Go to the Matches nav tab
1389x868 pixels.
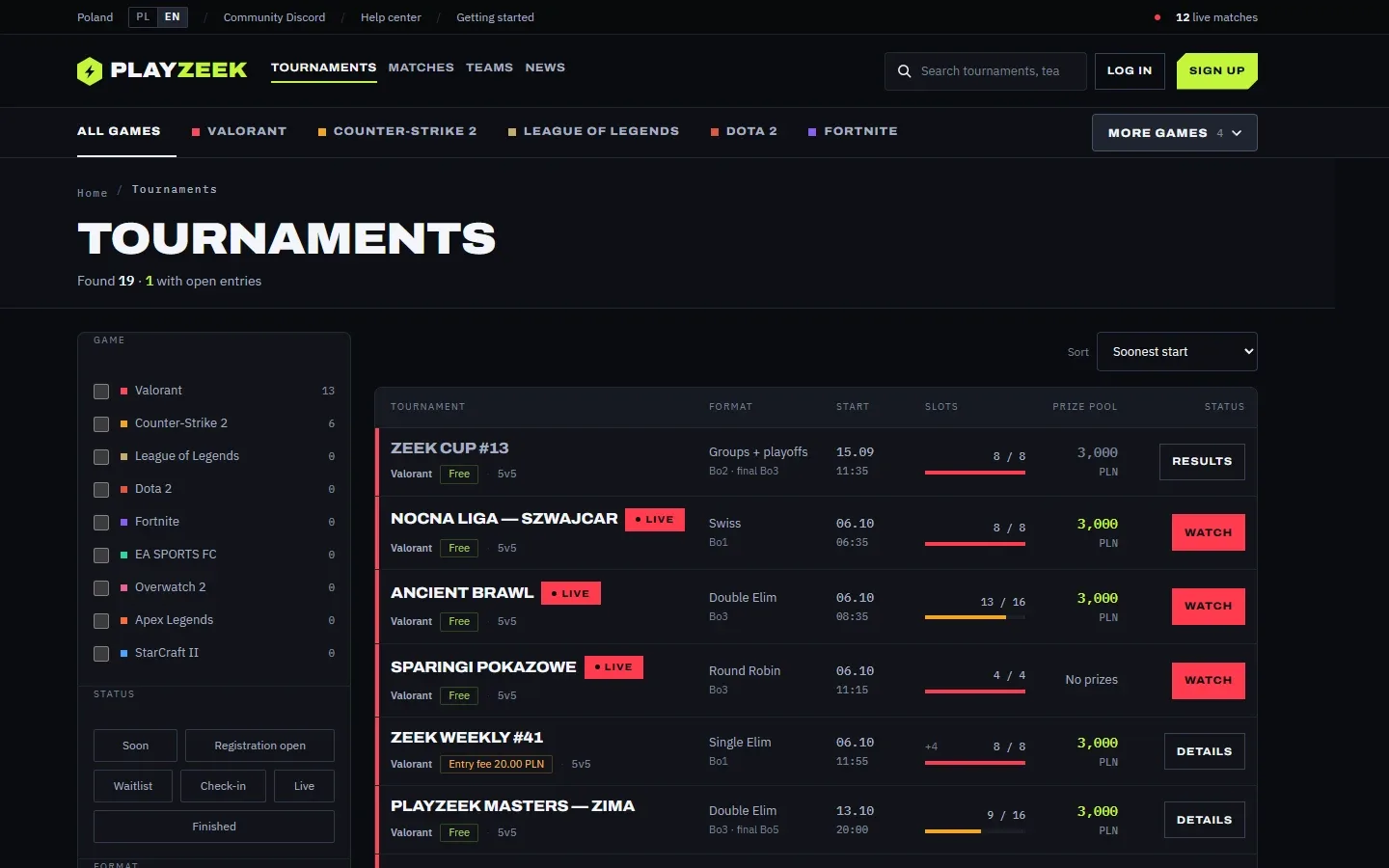421,68
